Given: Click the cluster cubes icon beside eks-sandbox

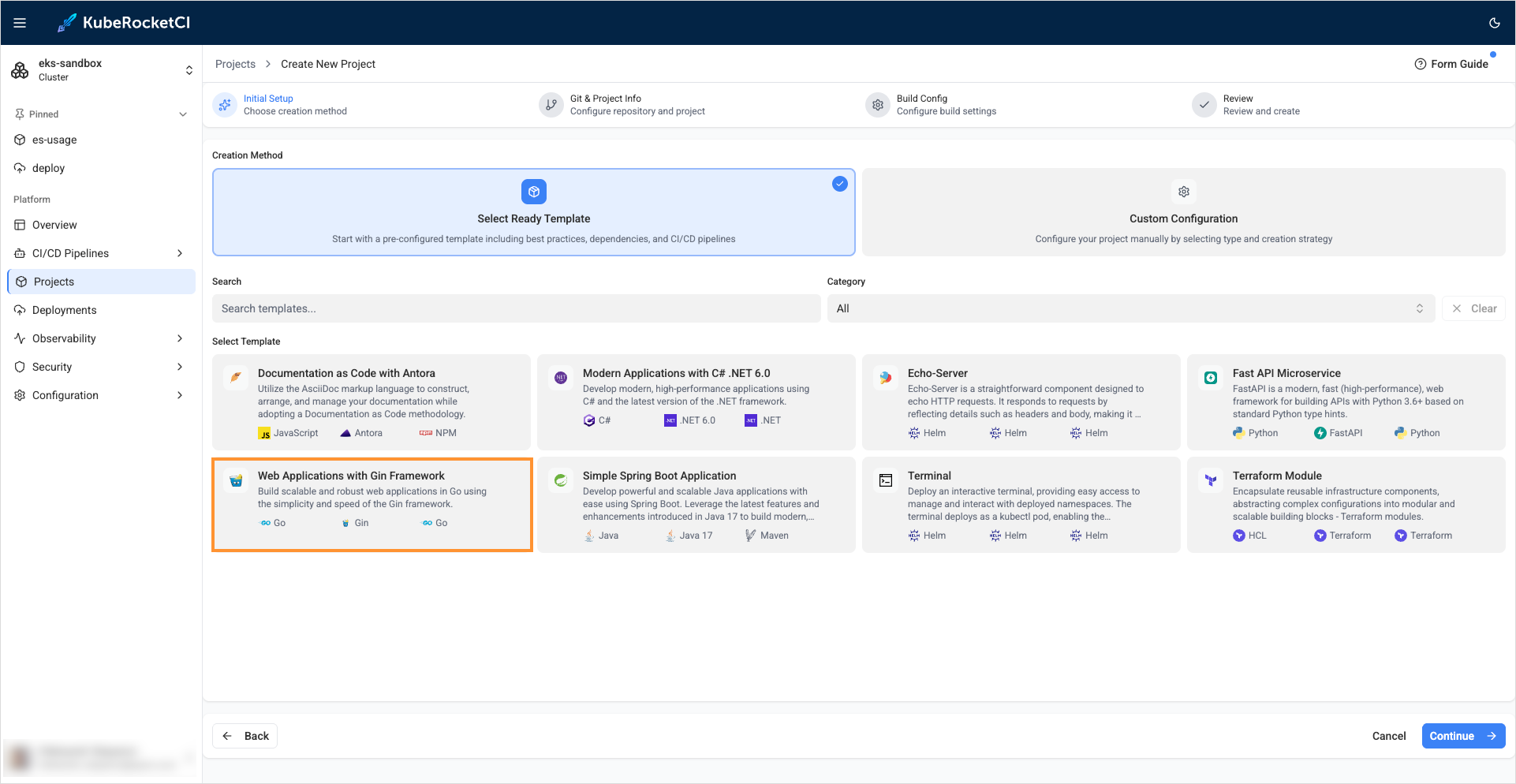Looking at the screenshot, I should (19, 69).
